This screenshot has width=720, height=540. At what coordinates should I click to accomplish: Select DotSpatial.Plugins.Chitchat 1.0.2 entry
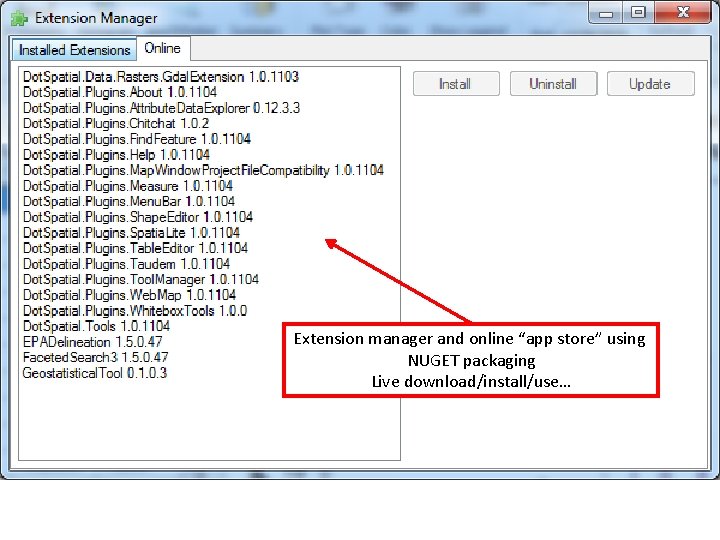coord(116,124)
